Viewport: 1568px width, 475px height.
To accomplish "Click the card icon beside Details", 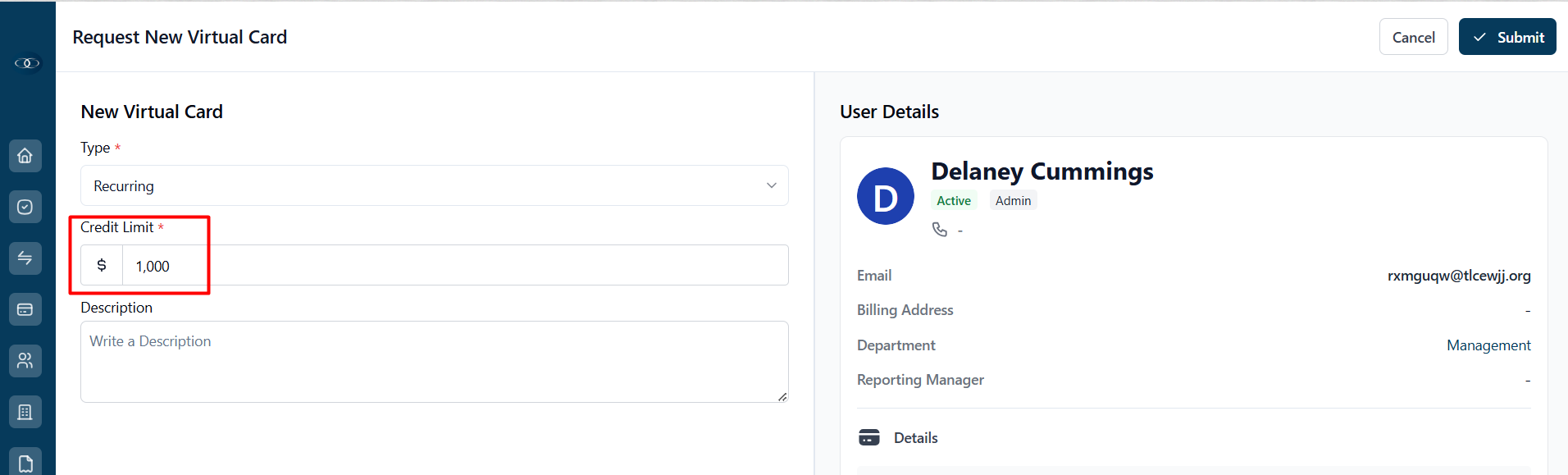I will 869,437.
